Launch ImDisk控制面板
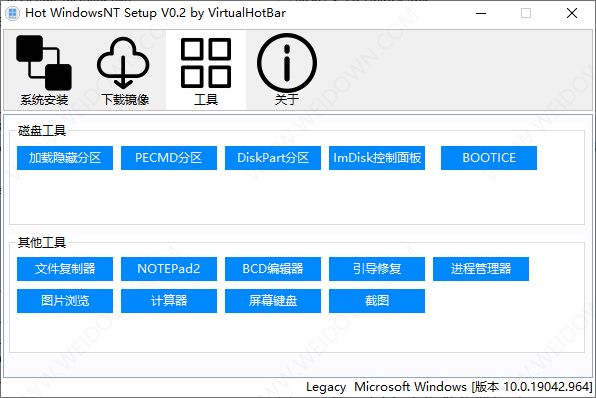 coord(377,158)
